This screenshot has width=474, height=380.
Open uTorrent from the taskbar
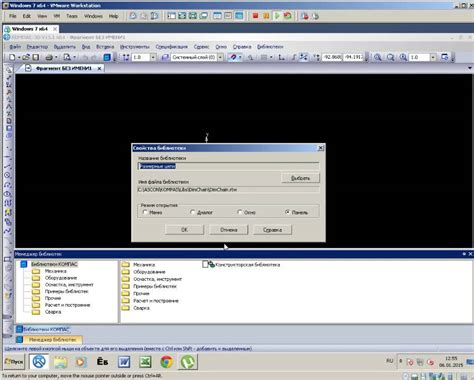tap(188, 362)
